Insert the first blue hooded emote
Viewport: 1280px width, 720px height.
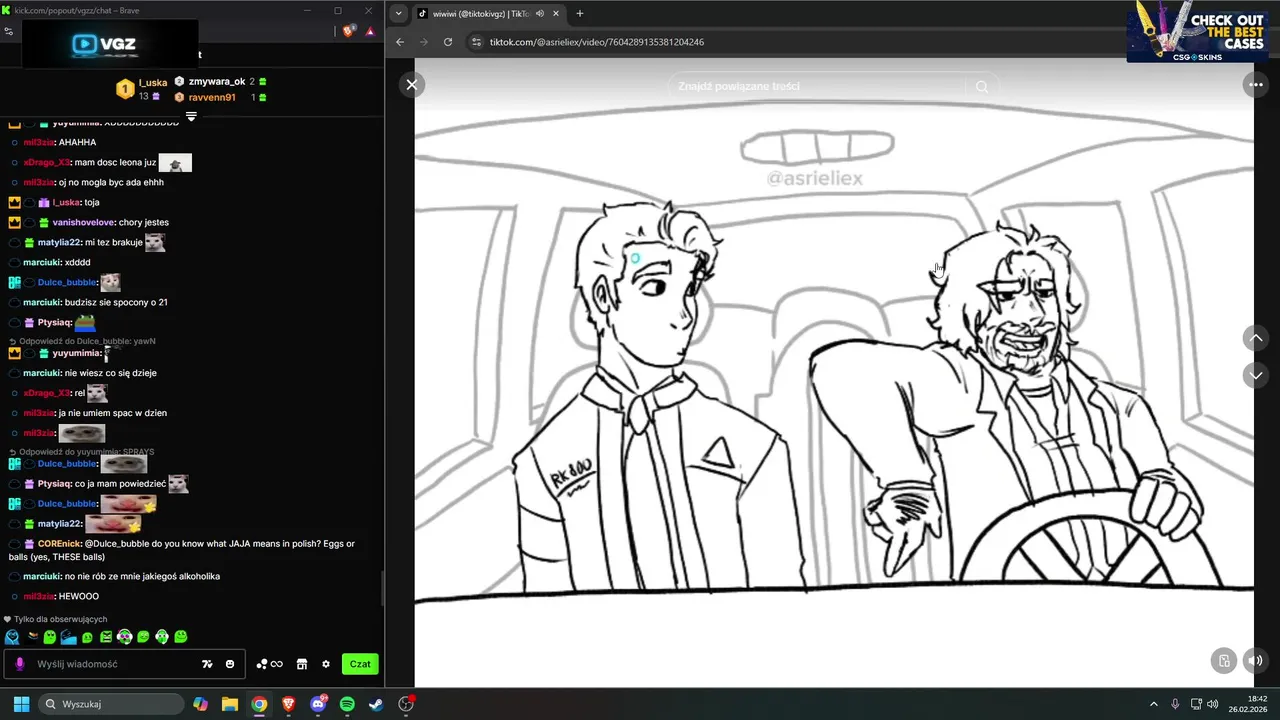pos(12,637)
